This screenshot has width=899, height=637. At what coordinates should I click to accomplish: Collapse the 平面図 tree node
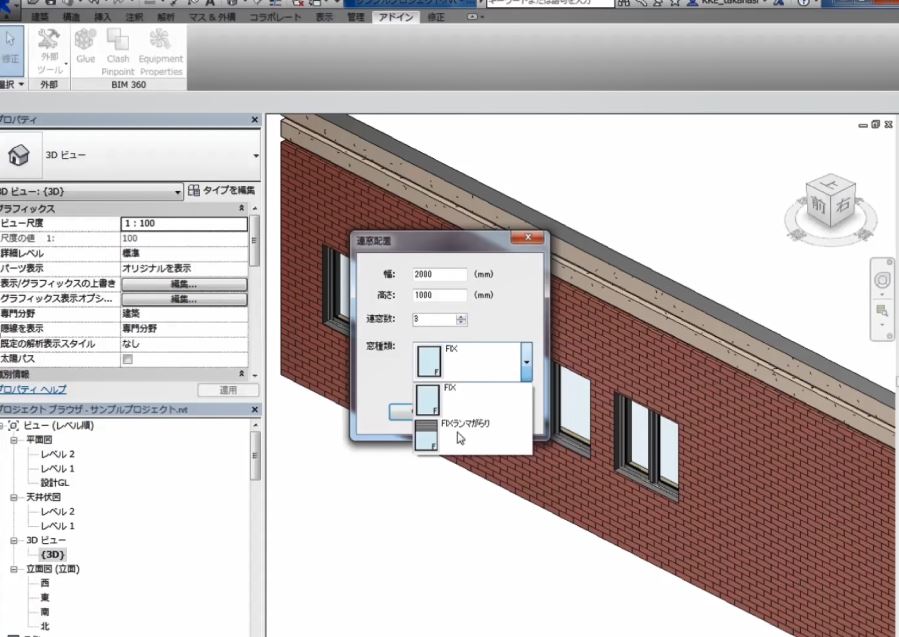coord(14,440)
